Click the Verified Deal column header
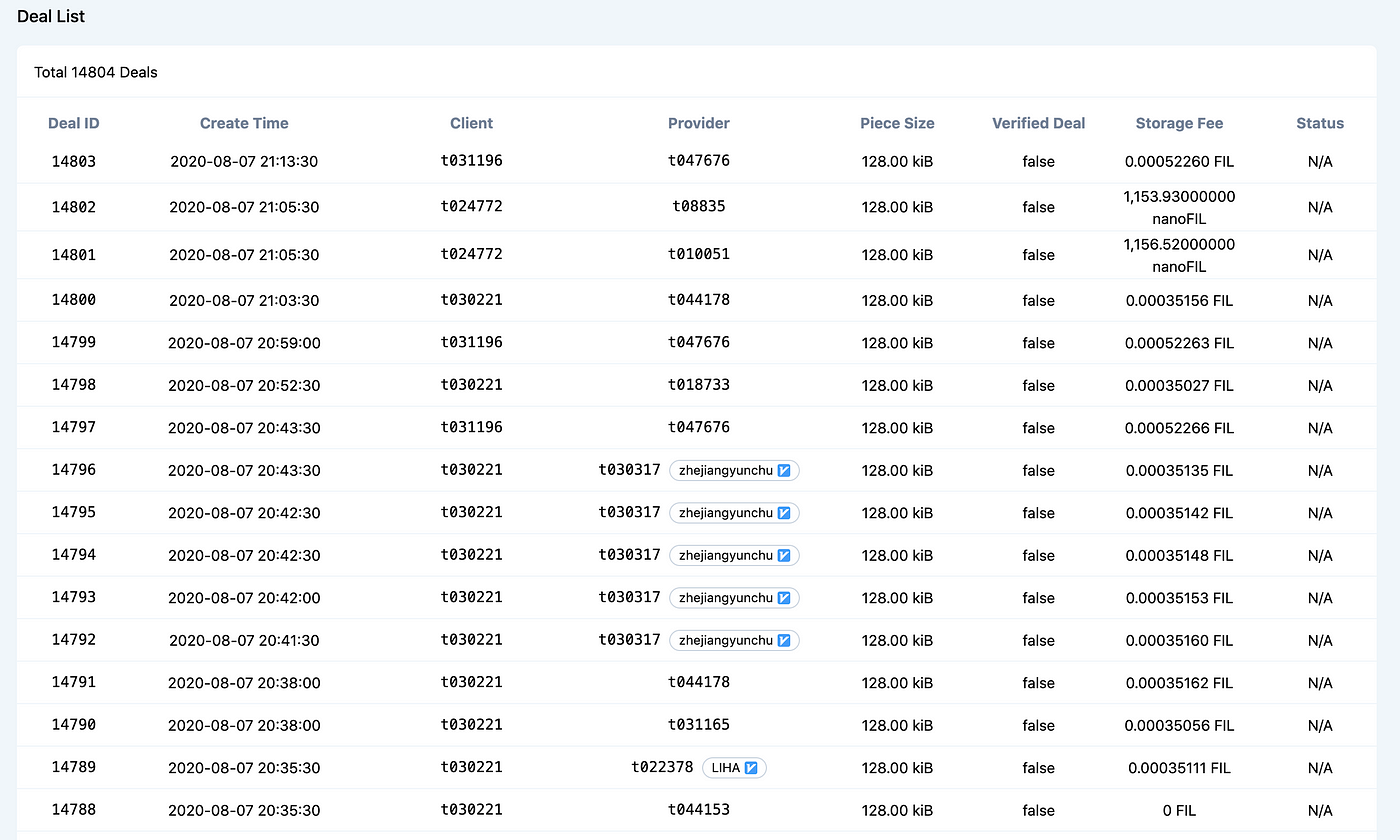The width and height of the screenshot is (1400, 840). tap(1038, 124)
